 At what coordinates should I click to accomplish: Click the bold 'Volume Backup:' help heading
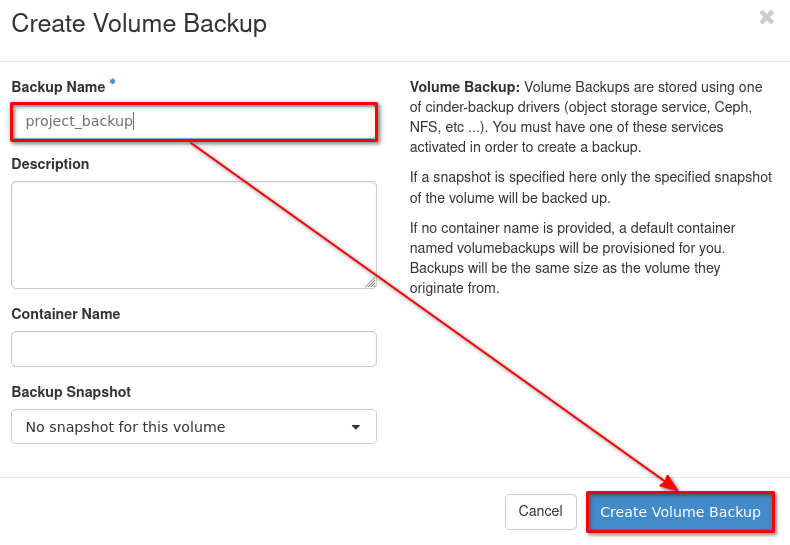coord(465,87)
